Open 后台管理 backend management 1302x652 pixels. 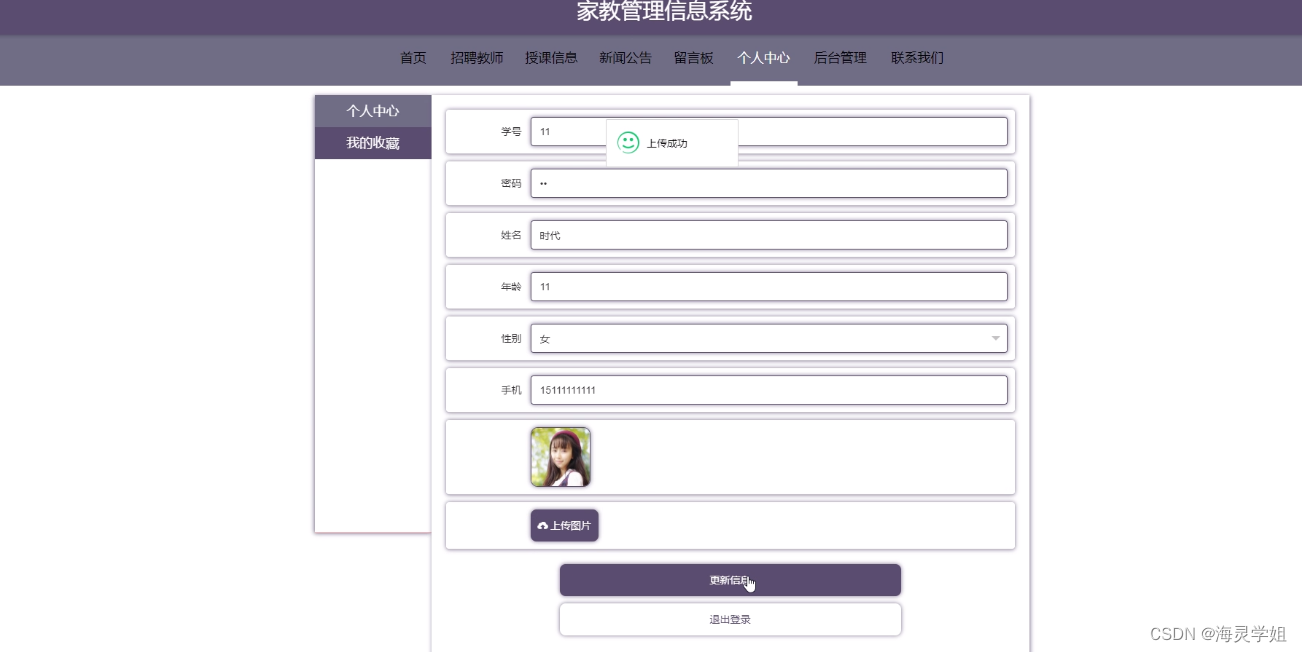840,58
